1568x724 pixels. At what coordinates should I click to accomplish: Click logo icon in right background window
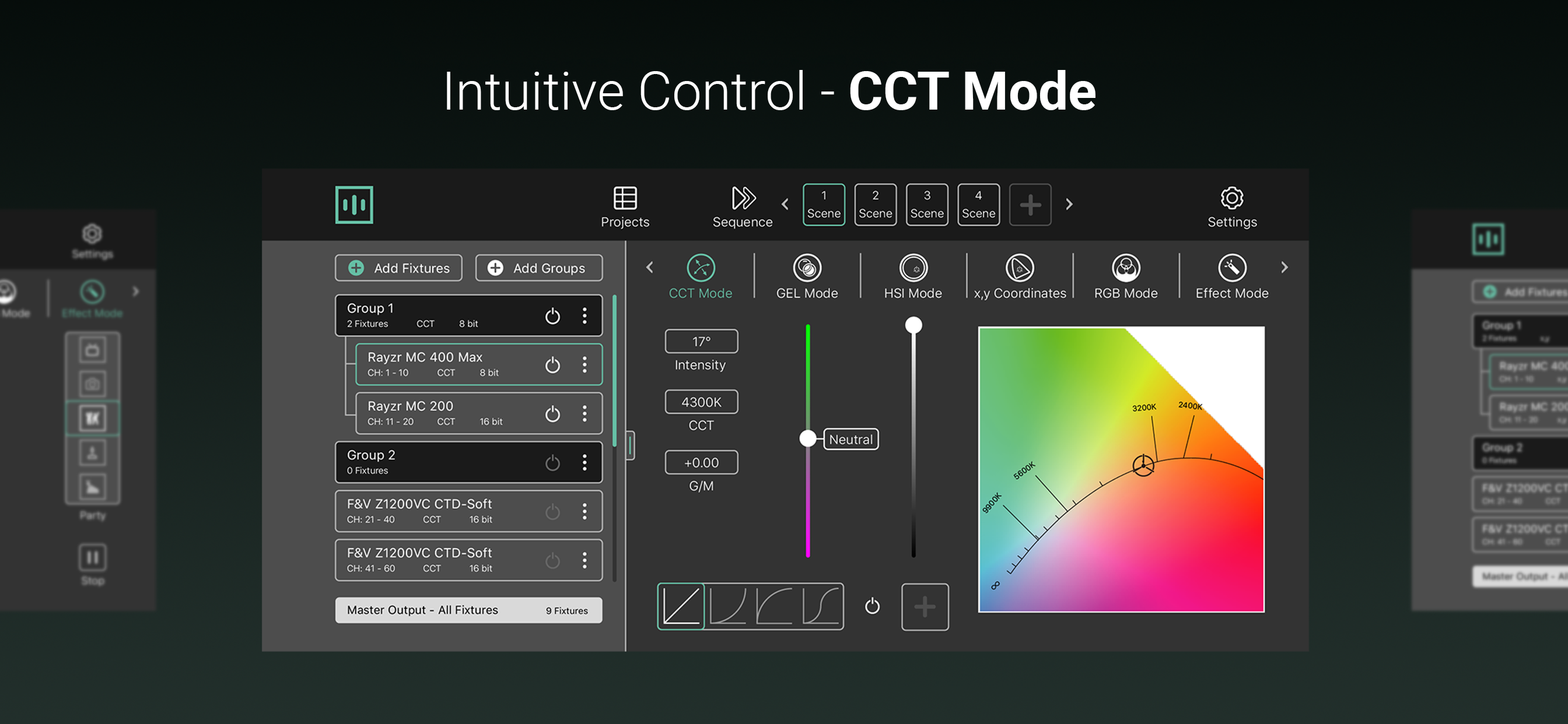pyautogui.click(x=1487, y=239)
